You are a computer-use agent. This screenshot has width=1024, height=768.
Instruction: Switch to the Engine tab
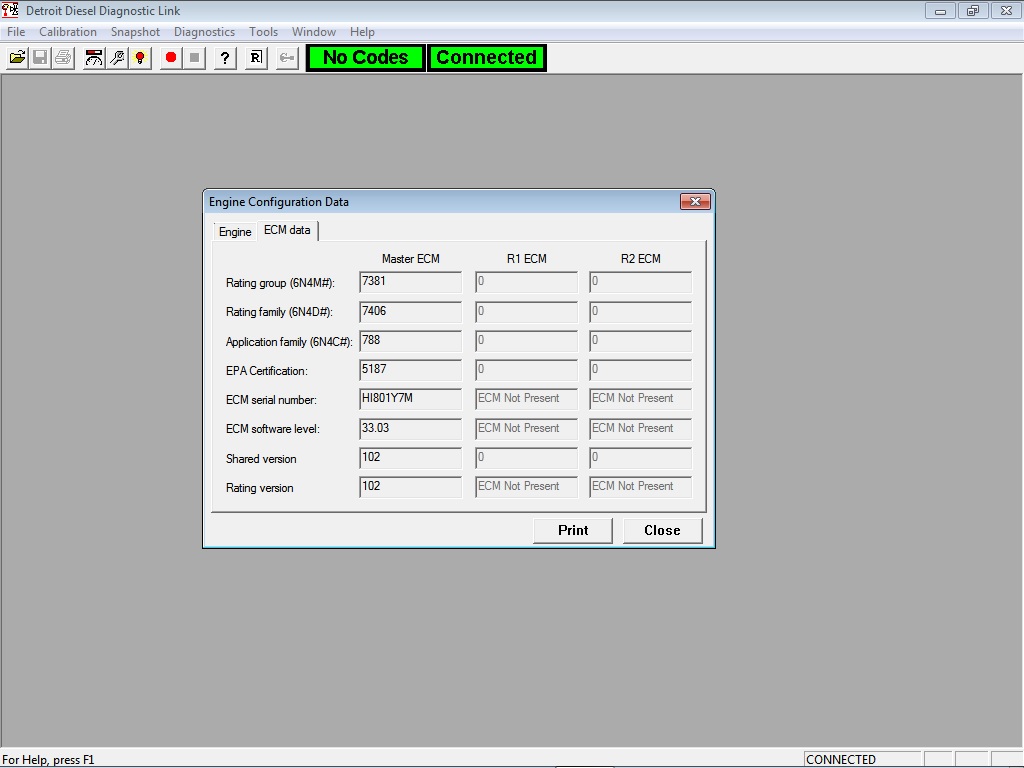coord(233,231)
